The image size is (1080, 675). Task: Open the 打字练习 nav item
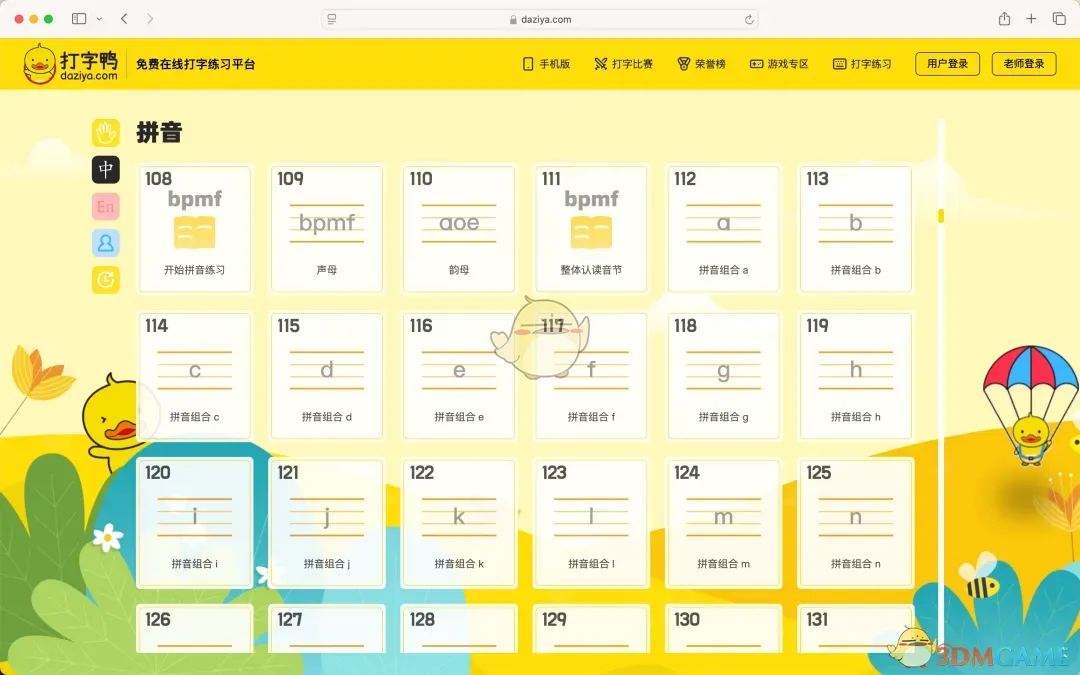click(861, 63)
